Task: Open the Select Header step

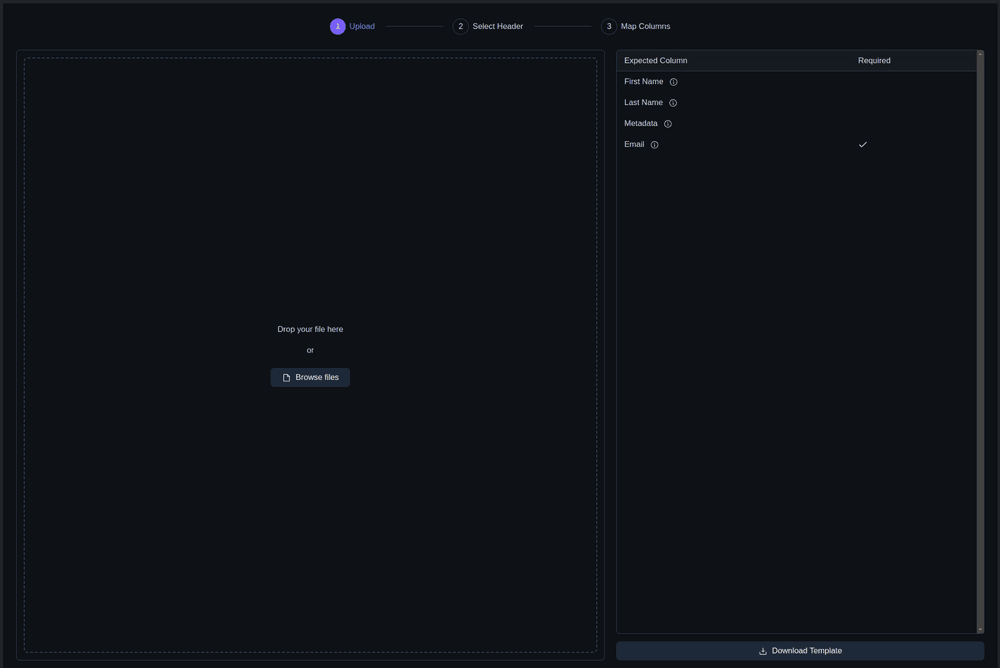Action: [497, 27]
